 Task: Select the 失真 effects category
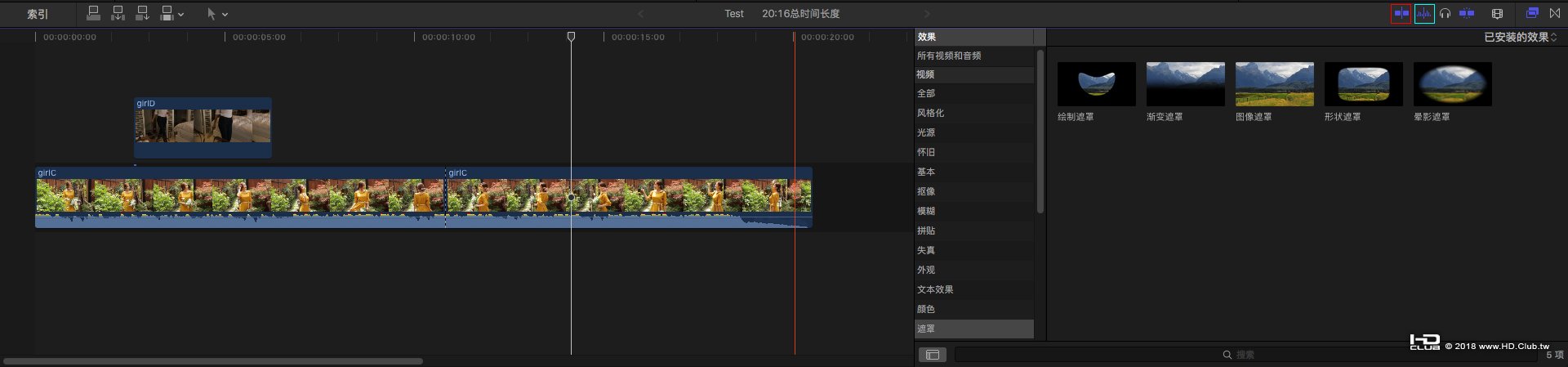tap(973, 250)
